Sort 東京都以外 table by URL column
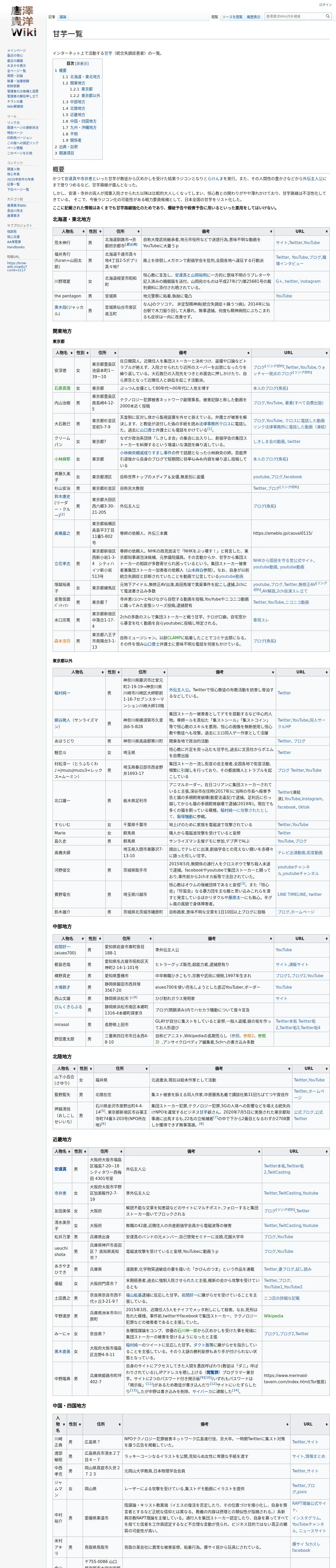 [303, 672]
